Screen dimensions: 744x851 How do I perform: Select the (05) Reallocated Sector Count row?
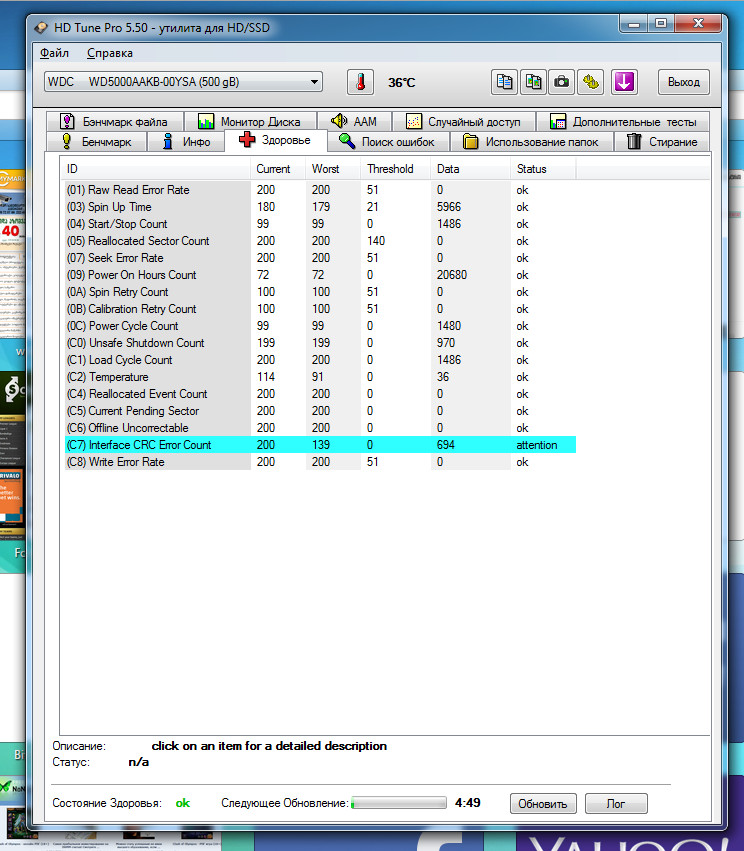pos(320,241)
